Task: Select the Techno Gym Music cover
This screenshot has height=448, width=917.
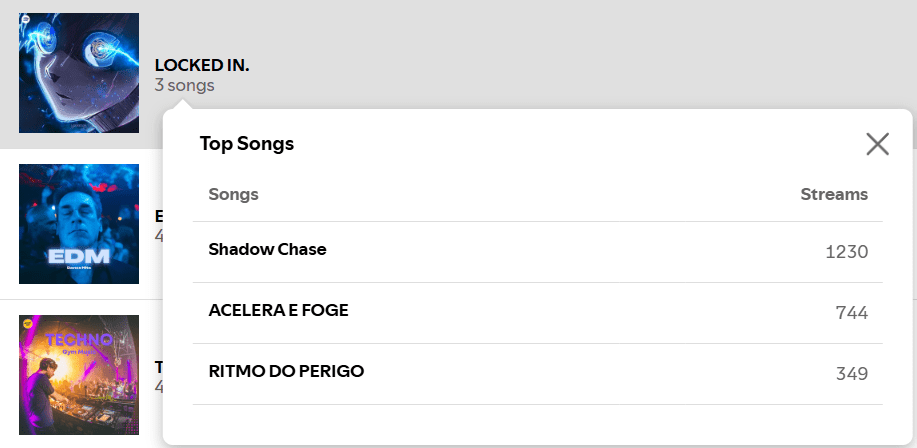Action: point(79,375)
